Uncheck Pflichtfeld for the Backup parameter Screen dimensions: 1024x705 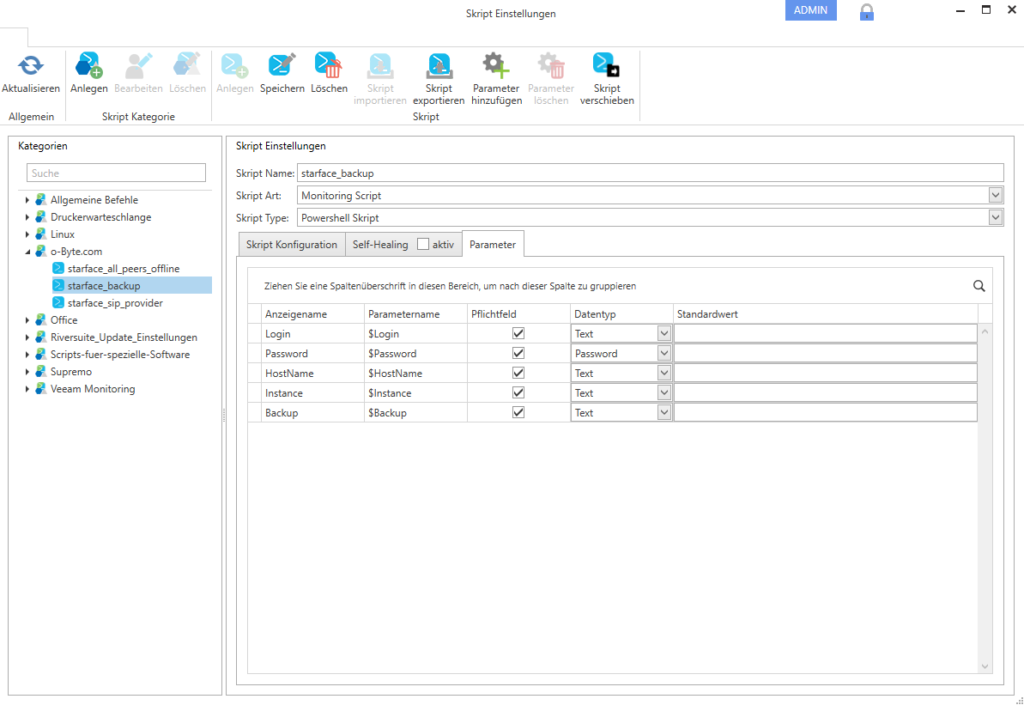click(x=518, y=412)
